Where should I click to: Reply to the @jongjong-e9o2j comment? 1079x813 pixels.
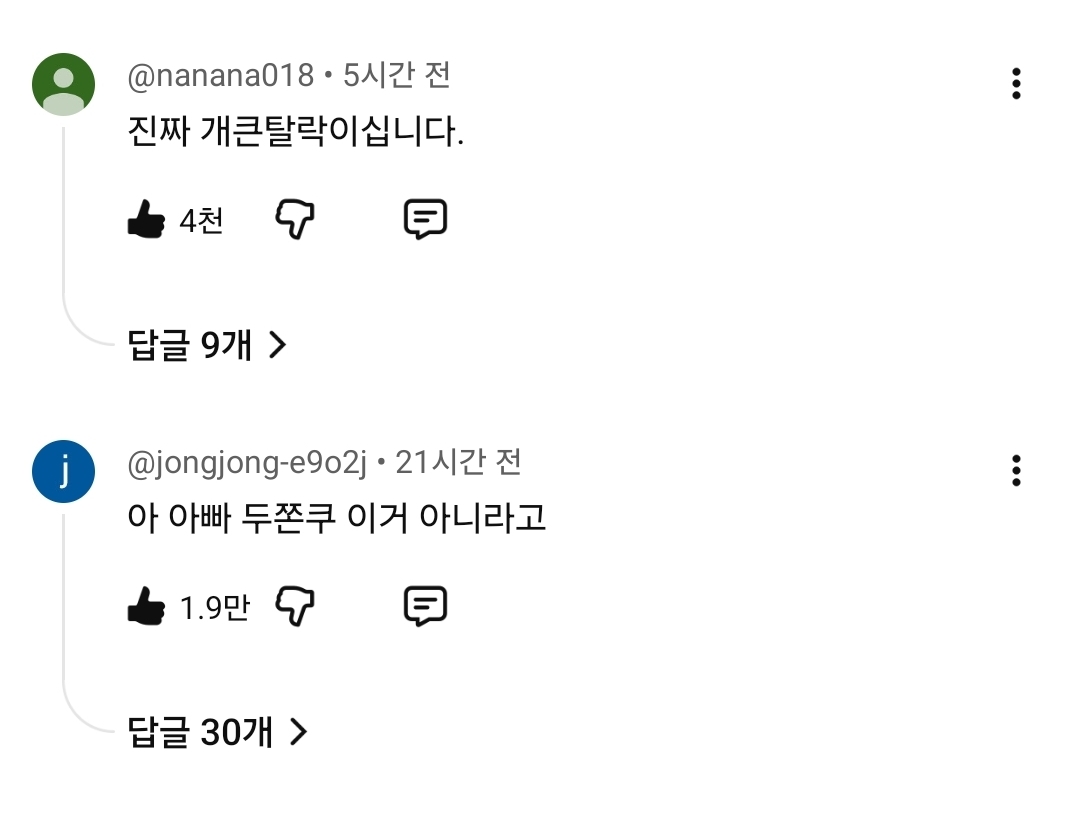coord(425,606)
